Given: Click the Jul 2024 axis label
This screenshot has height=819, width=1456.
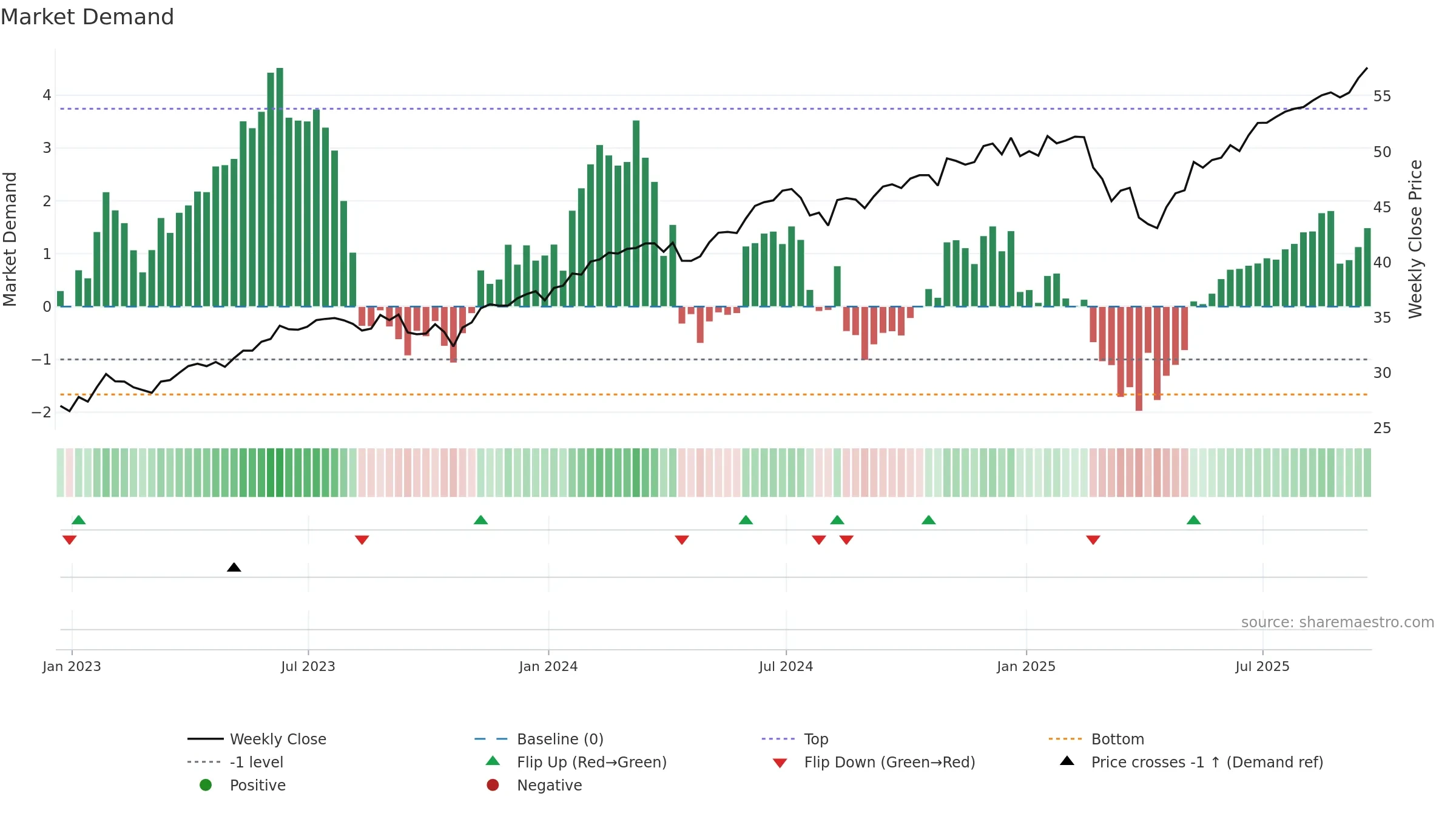Looking at the screenshot, I should (x=786, y=666).
